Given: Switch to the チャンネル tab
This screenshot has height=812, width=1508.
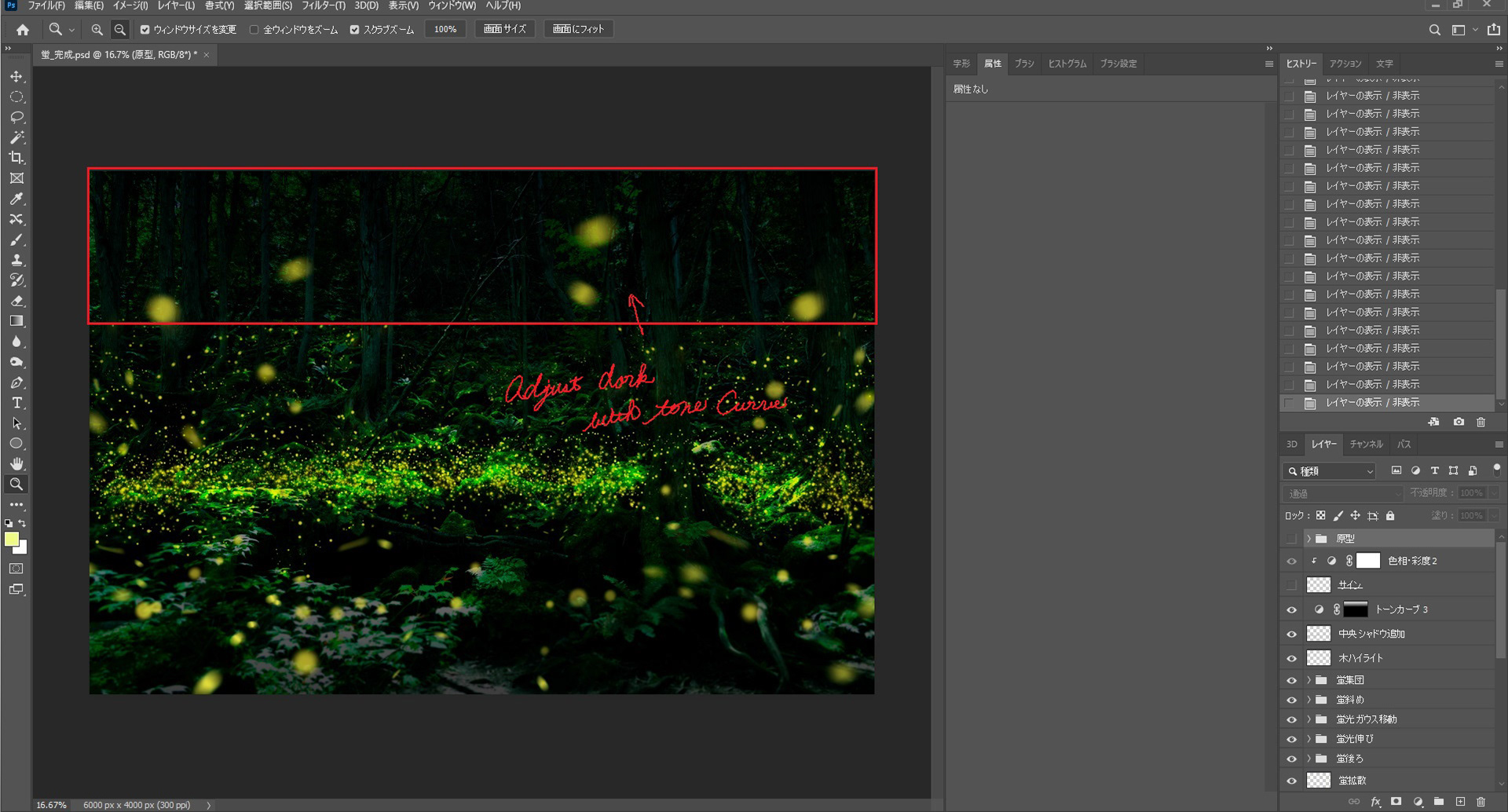Looking at the screenshot, I should pyautogui.click(x=1366, y=444).
